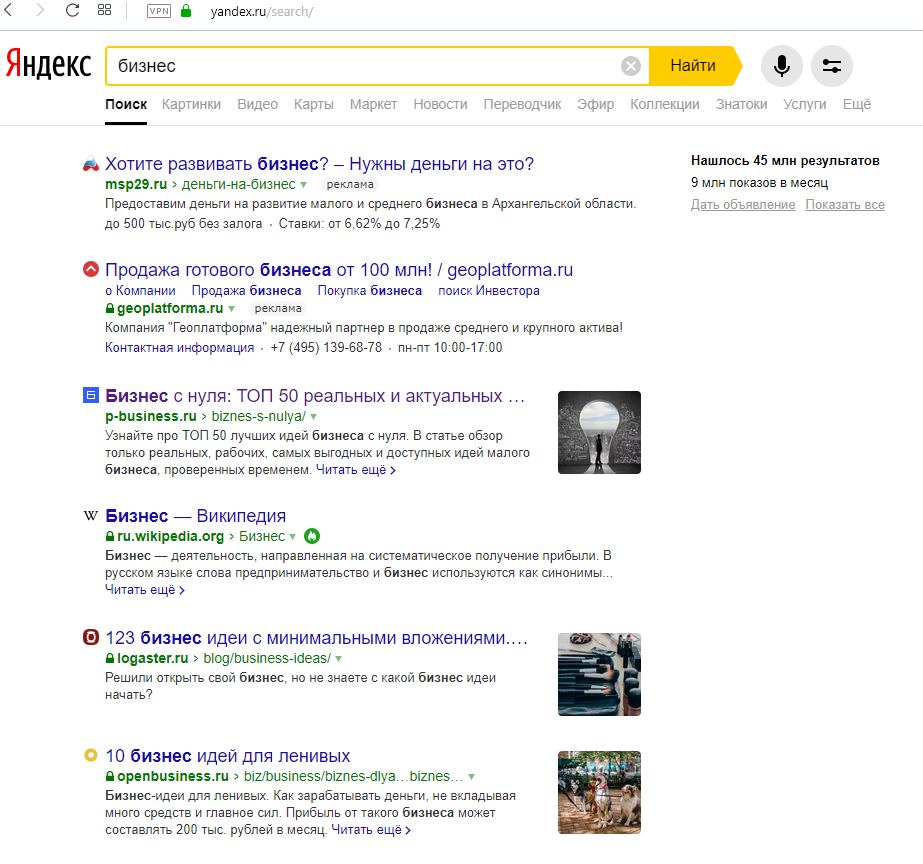923x864 pixels.
Task: Open the 'Продажа бизнеса' sitelink
Action: [246, 291]
